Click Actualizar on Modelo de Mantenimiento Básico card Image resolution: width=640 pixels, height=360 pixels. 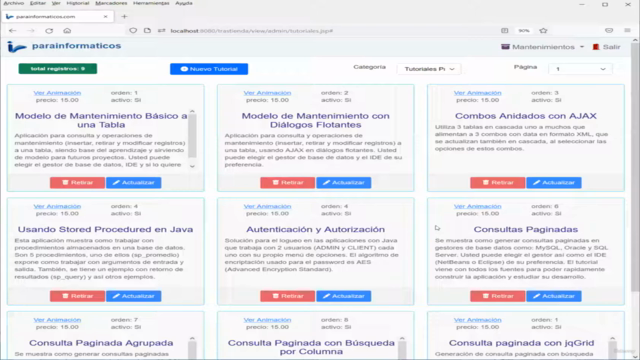133,182
